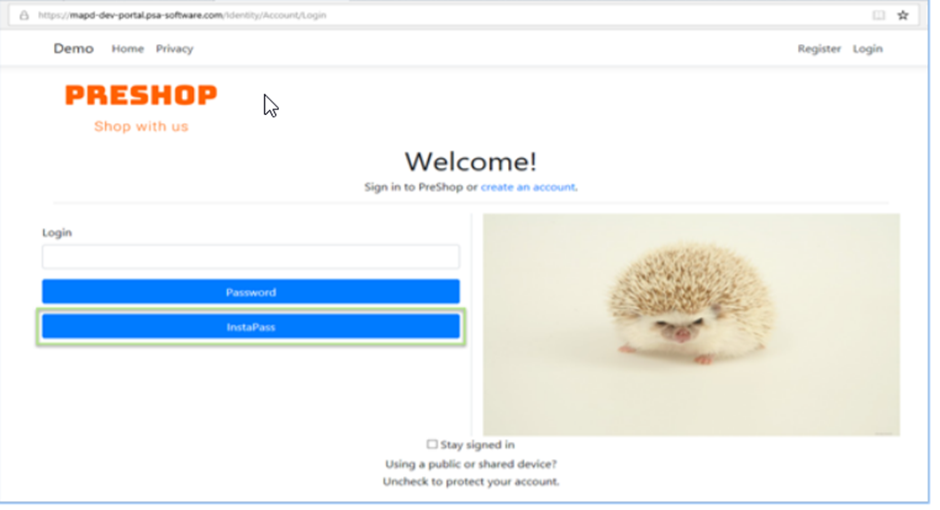Click the PRESHOP logo
The height and width of the screenshot is (510, 940).
pos(141,96)
